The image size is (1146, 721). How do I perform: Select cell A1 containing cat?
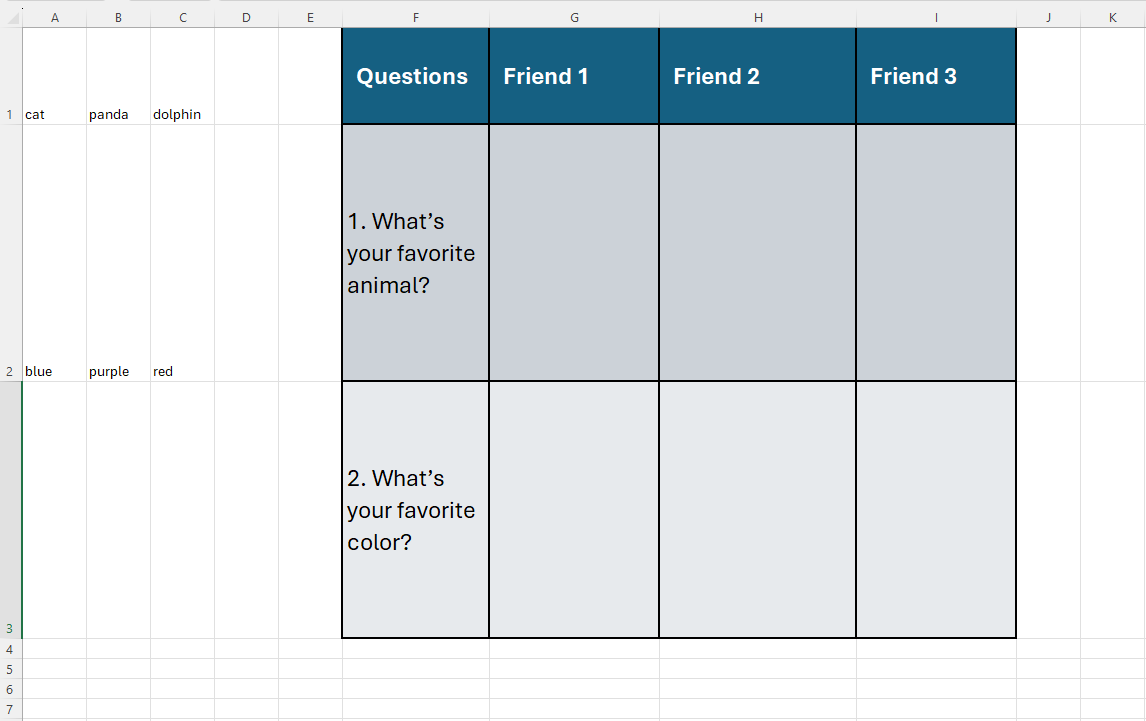click(x=54, y=76)
